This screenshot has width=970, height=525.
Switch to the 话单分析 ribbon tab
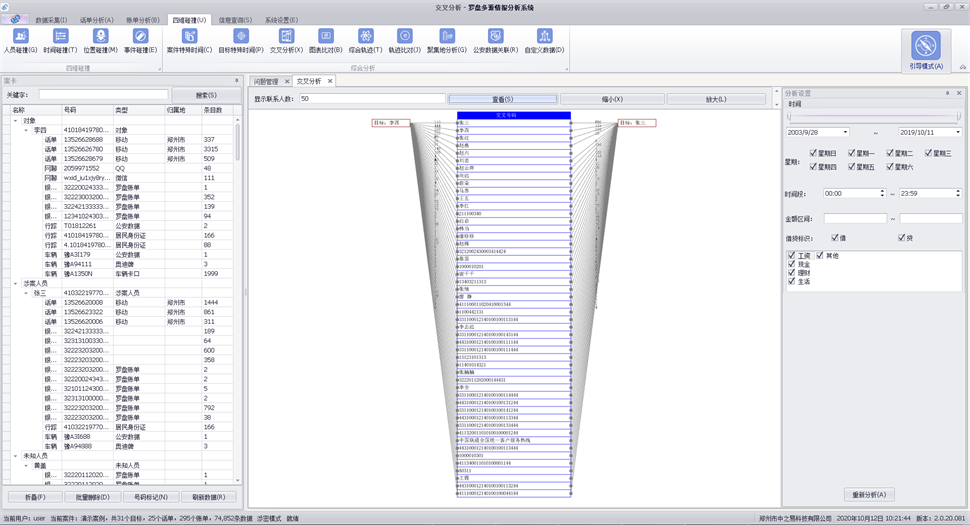coord(97,20)
